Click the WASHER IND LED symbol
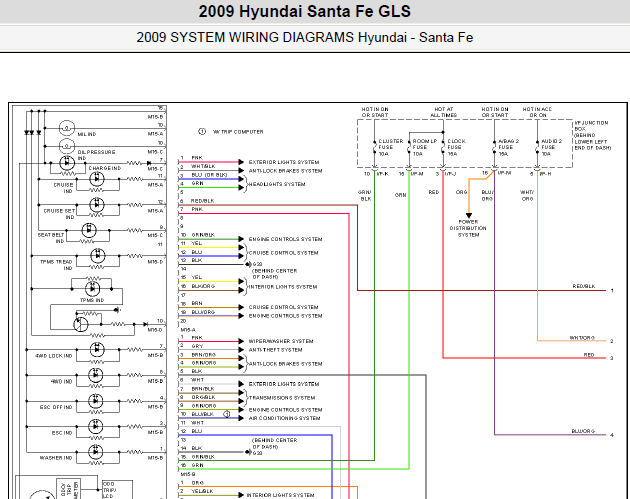The image size is (630, 499). (x=96, y=452)
